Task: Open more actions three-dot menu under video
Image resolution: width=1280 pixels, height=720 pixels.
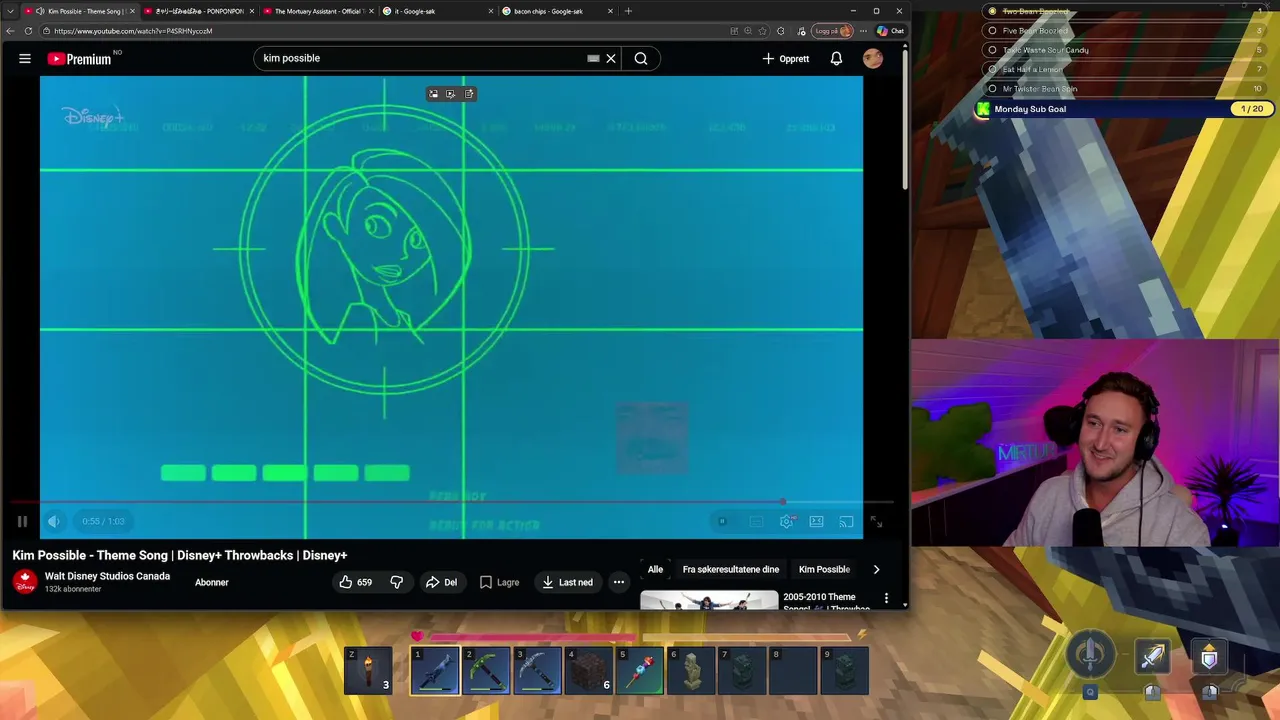Action: pyautogui.click(x=618, y=582)
